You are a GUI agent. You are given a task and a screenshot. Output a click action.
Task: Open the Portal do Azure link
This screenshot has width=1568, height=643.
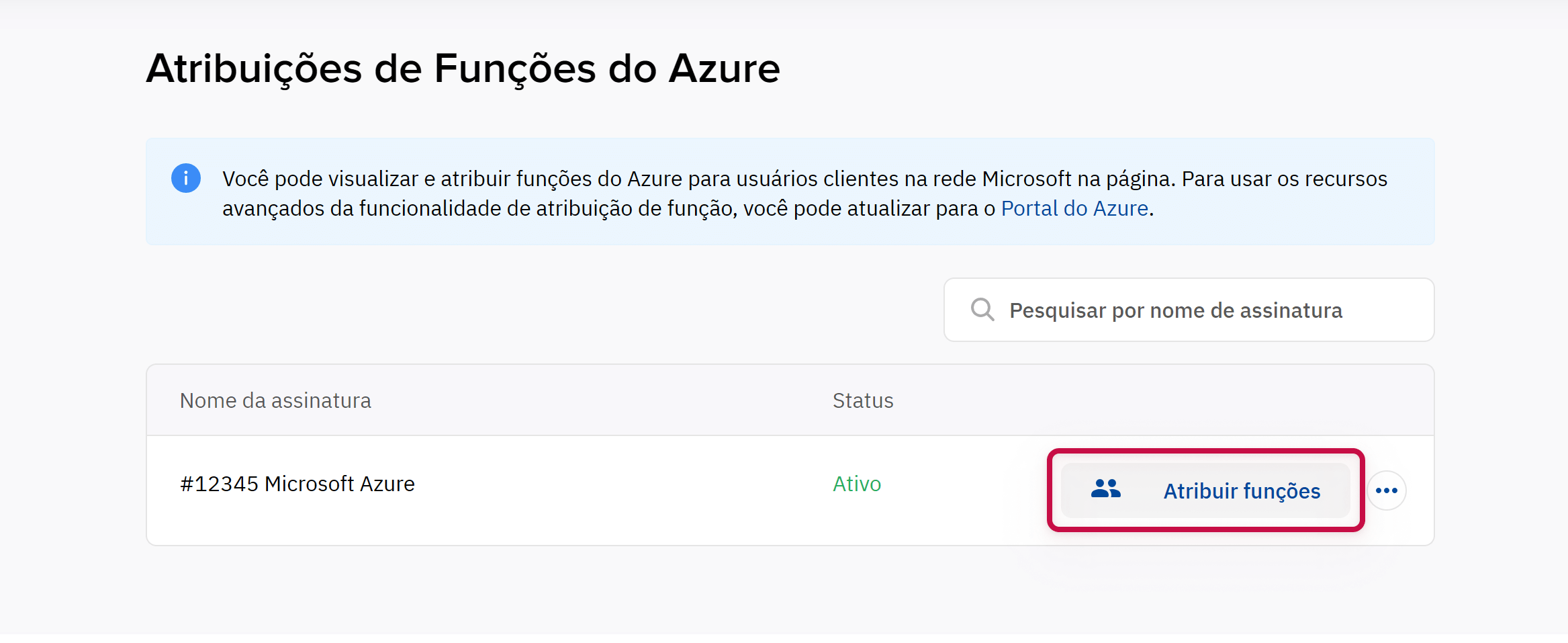[1074, 209]
